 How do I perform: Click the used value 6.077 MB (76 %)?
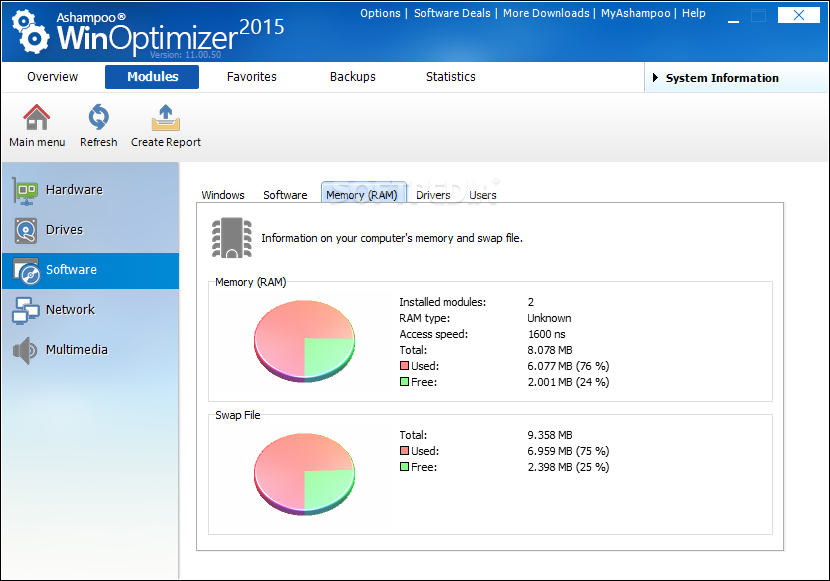568,366
